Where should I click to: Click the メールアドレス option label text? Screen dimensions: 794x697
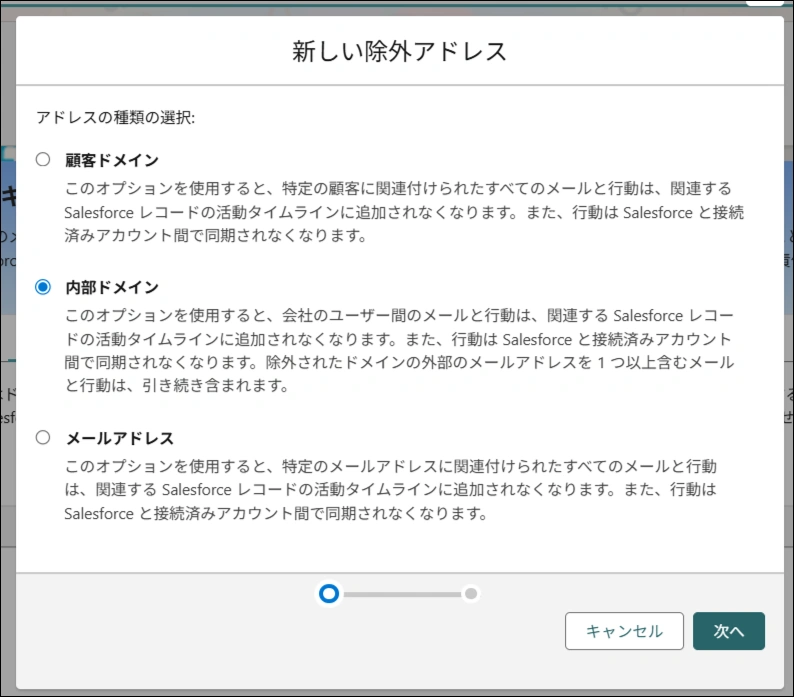click(x=120, y=438)
